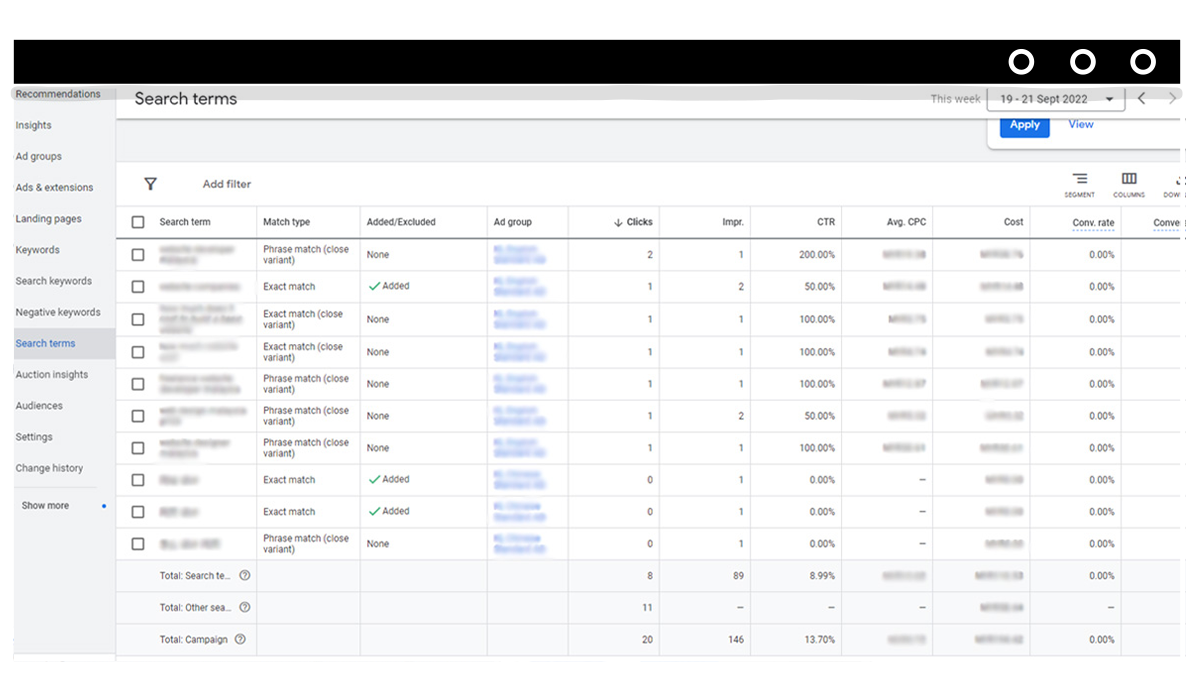
Task: Click the This week label
Action: pos(955,99)
